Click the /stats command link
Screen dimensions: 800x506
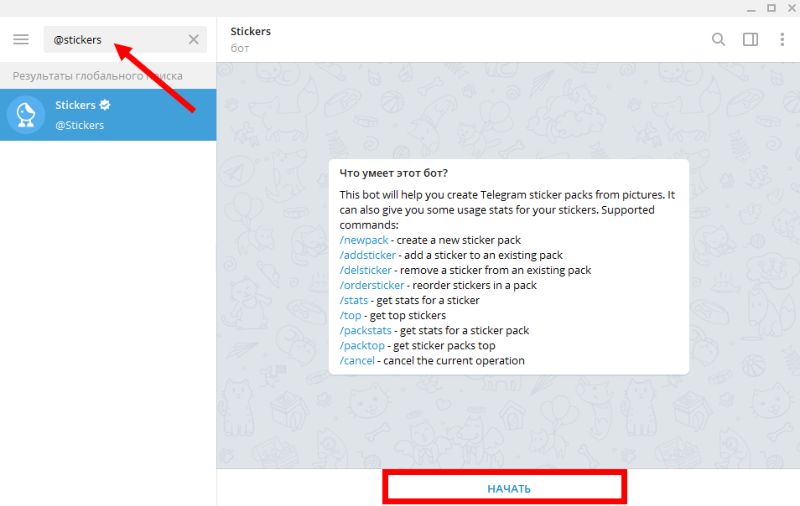click(354, 300)
